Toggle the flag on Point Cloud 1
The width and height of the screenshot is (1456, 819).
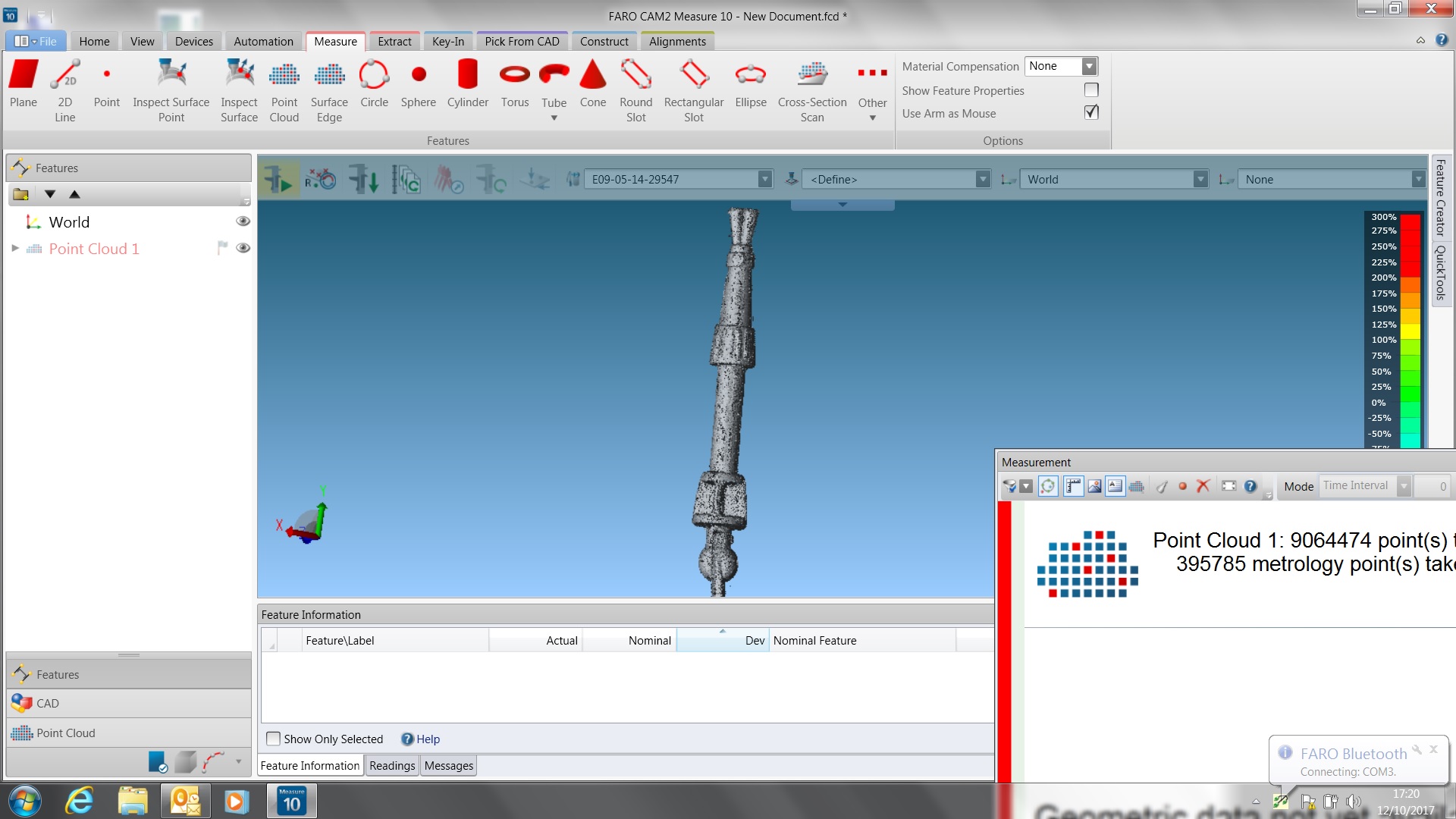pos(222,248)
